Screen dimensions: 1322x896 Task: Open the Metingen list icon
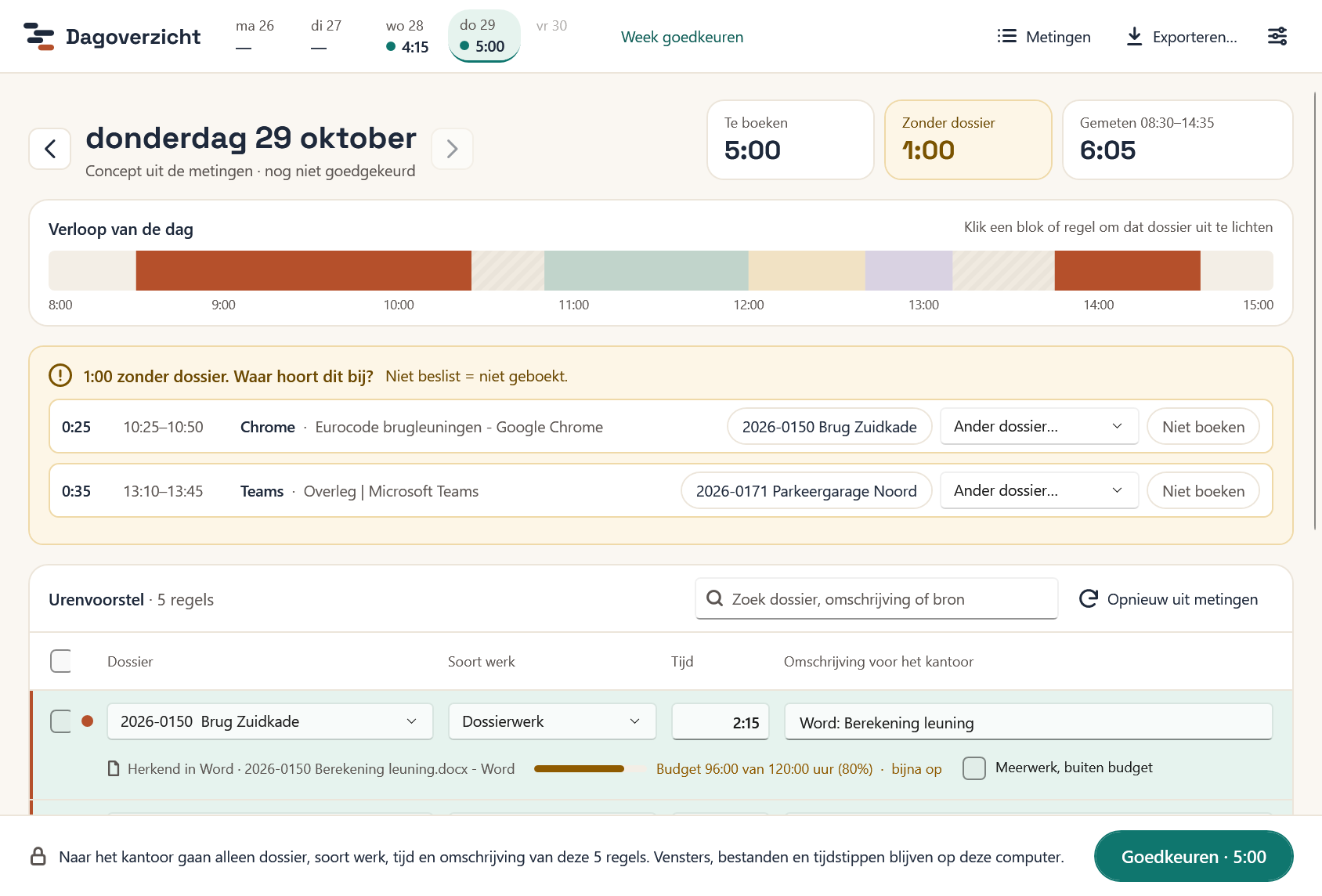point(1006,36)
